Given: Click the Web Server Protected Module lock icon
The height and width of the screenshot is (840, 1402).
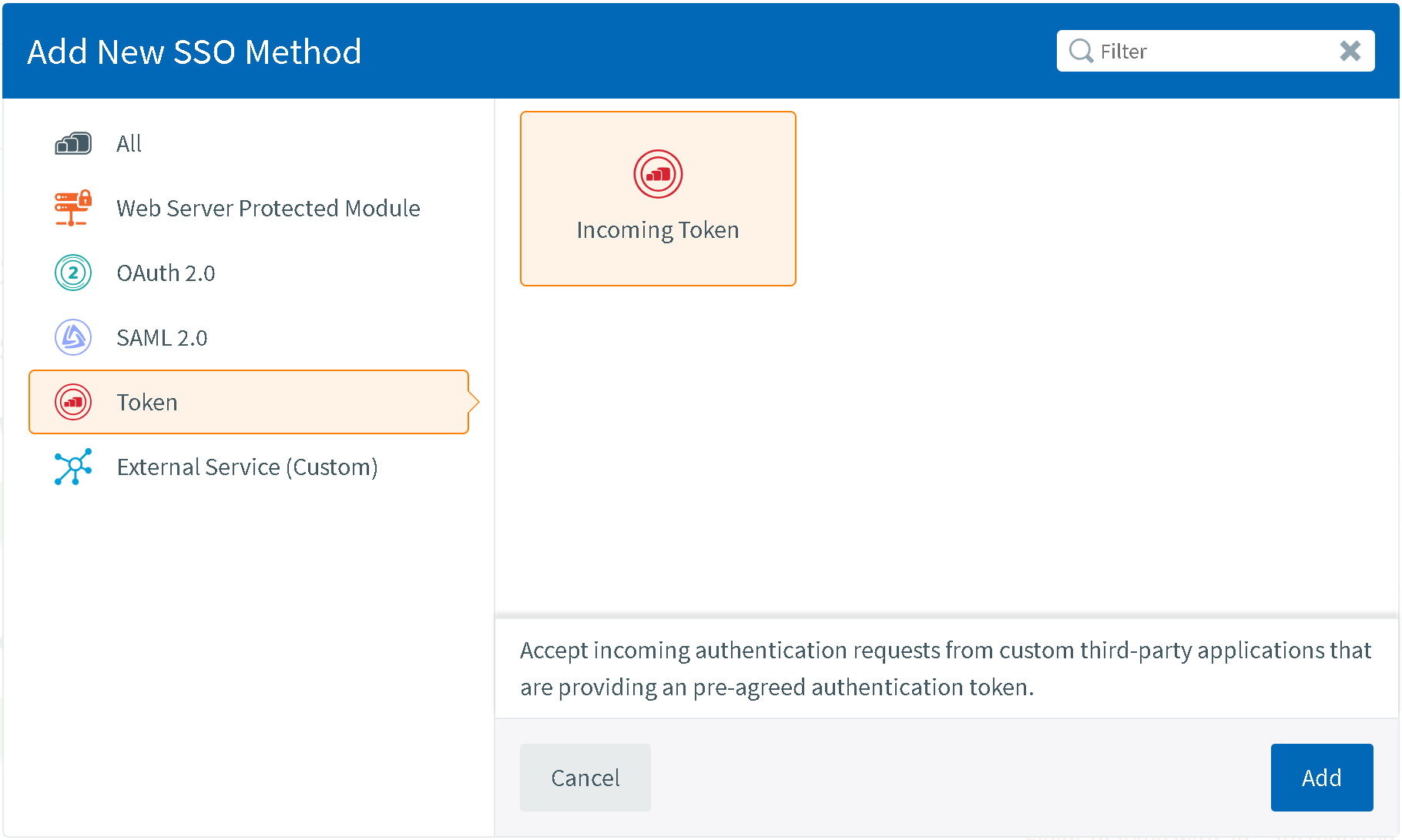Looking at the screenshot, I should [73, 208].
